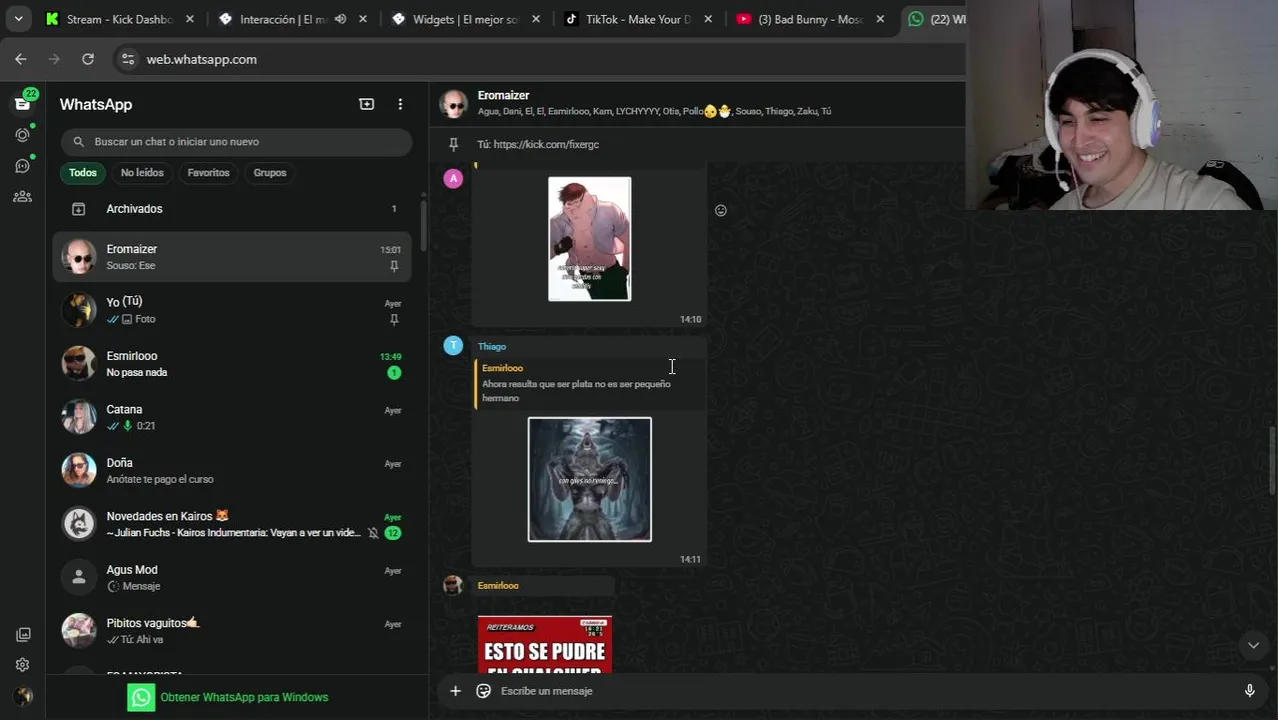Switch to Widgets tab
The image size is (1278, 720).
pyautogui.click(x=466, y=19)
